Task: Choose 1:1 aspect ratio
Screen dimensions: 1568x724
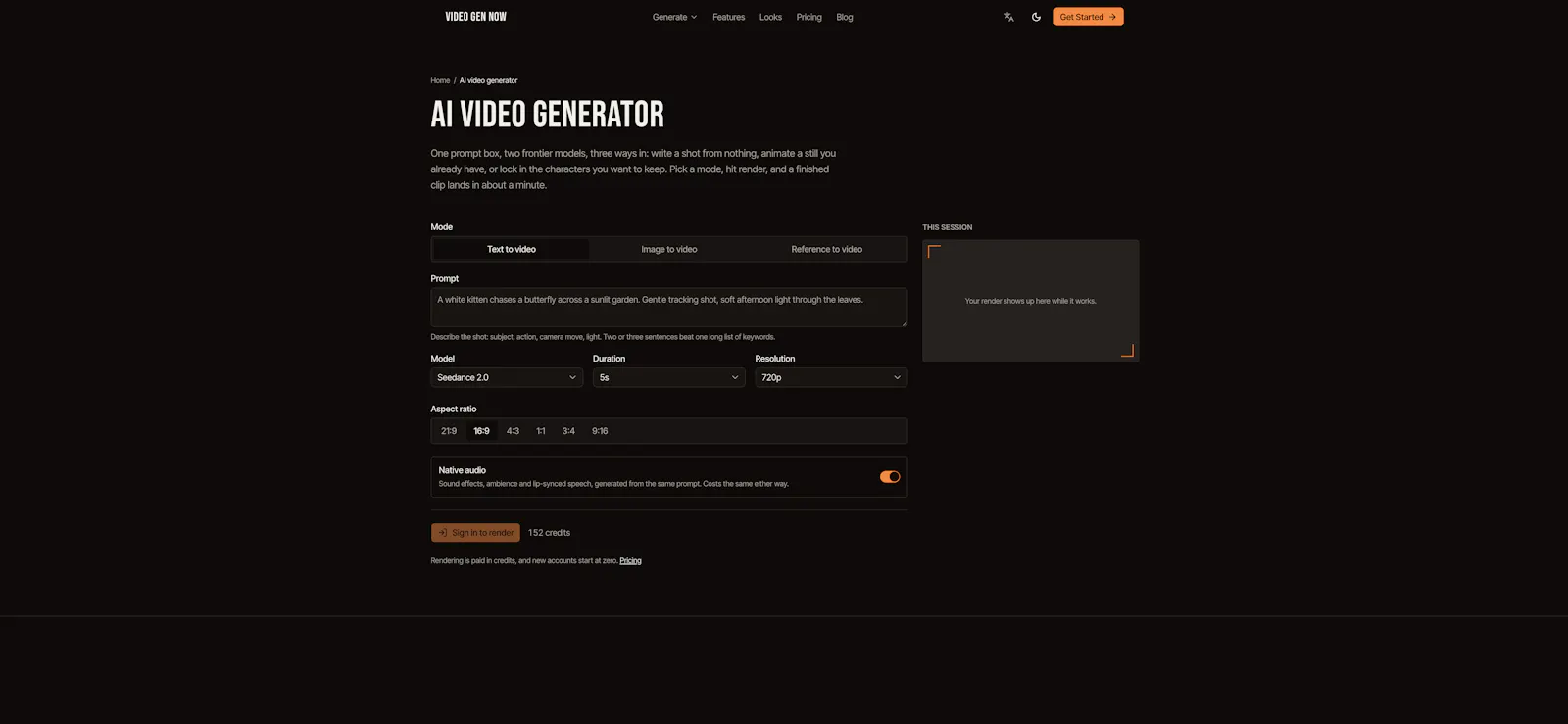Action: (x=541, y=431)
